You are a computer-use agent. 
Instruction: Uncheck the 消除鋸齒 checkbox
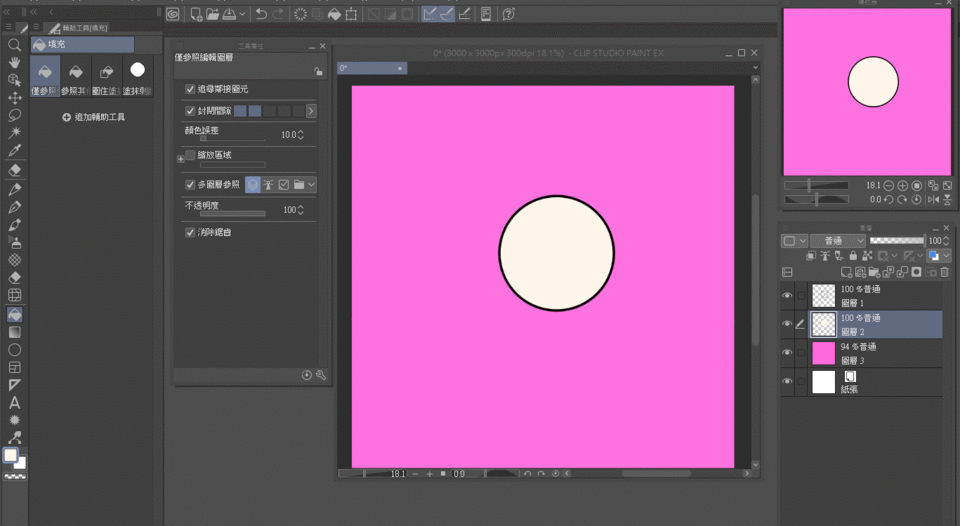[x=190, y=232]
